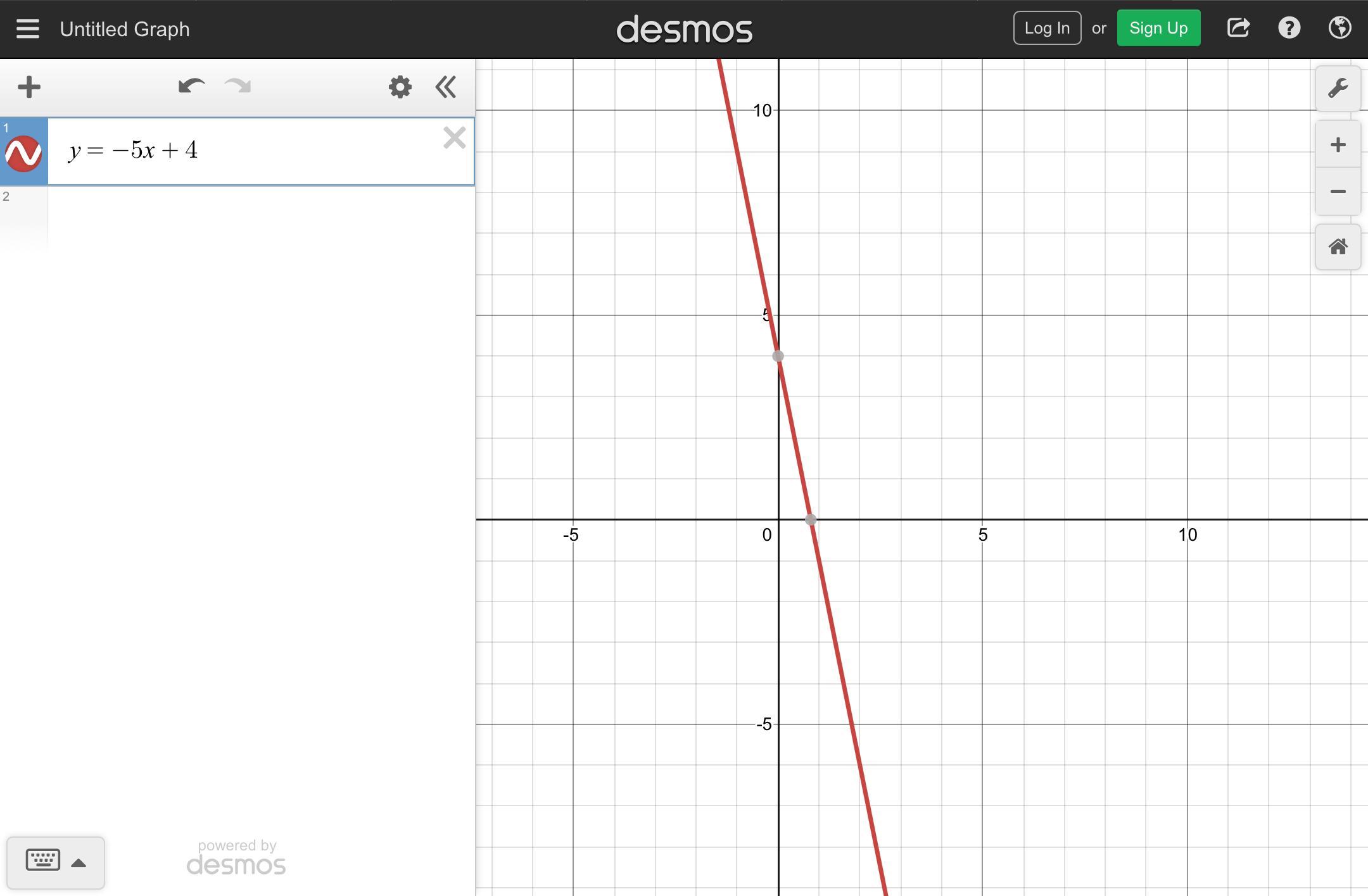Undo the last expression edit
Viewport: 1368px width, 896px height.
[x=191, y=86]
